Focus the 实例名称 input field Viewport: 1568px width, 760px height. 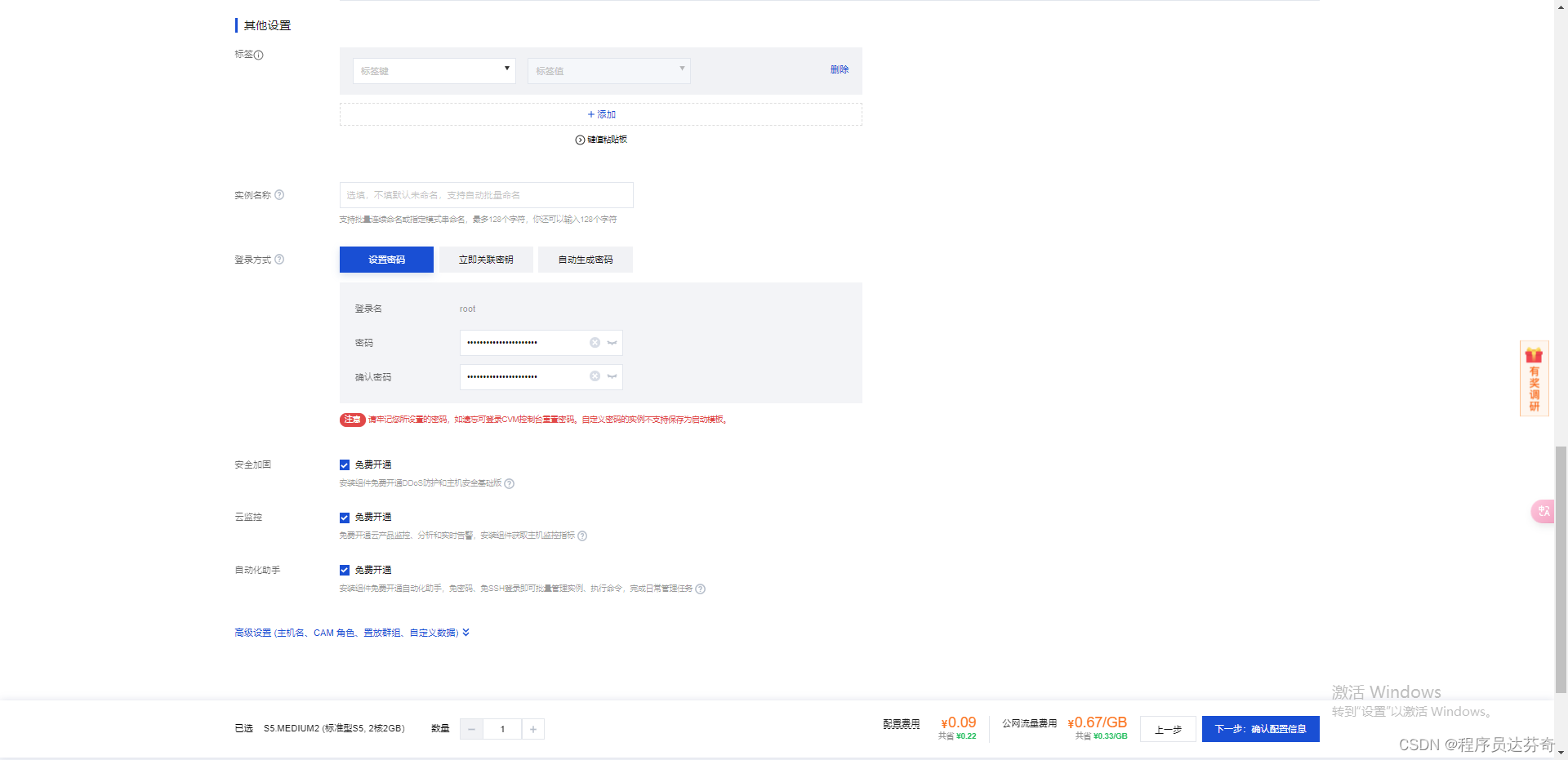[487, 195]
